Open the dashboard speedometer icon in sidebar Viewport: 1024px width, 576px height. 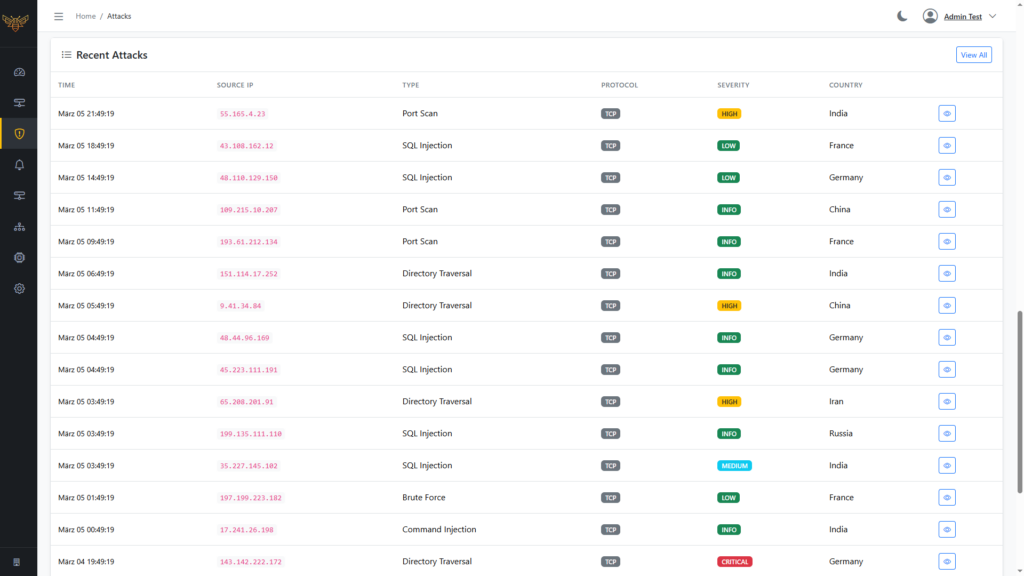coord(18,72)
